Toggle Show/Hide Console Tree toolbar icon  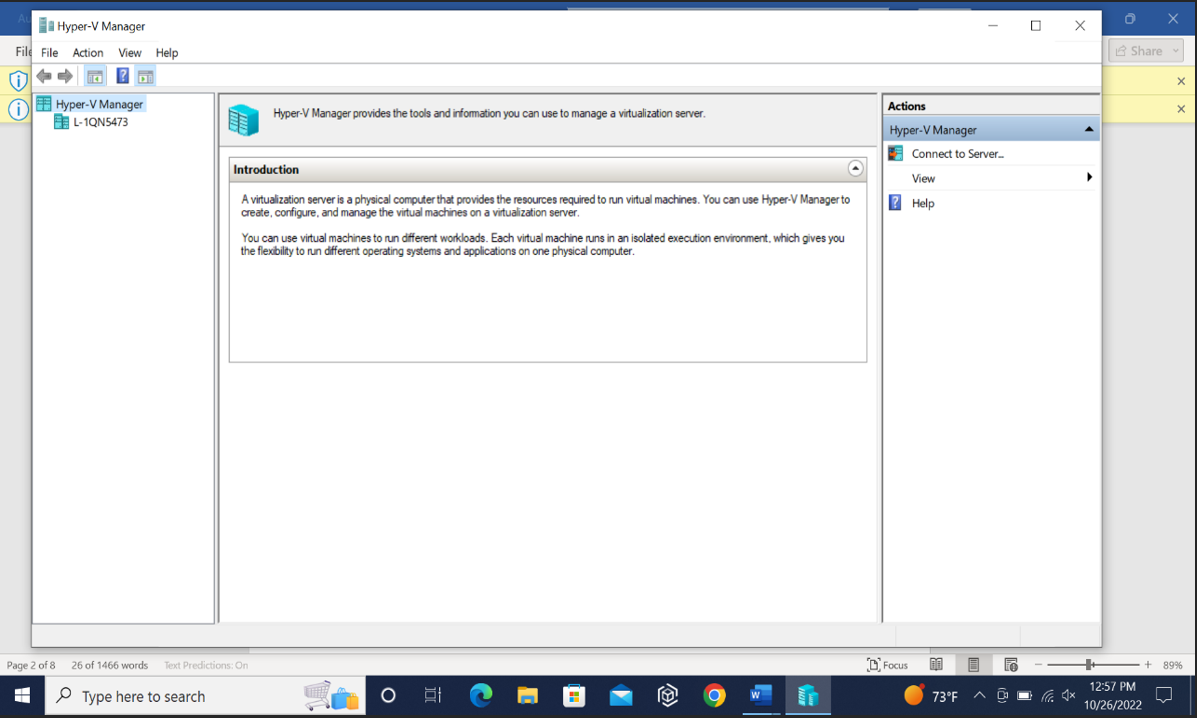pyautogui.click(x=95, y=76)
